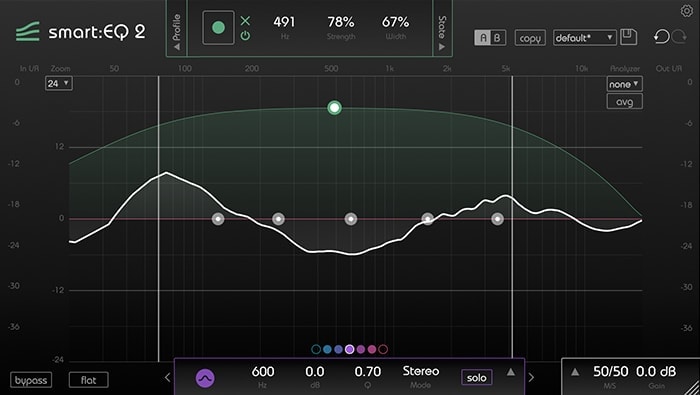Click the smart:EQ 2 logo icon
Image resolution: width=700 pixels, height=395 pixels.
click(28, 32)
